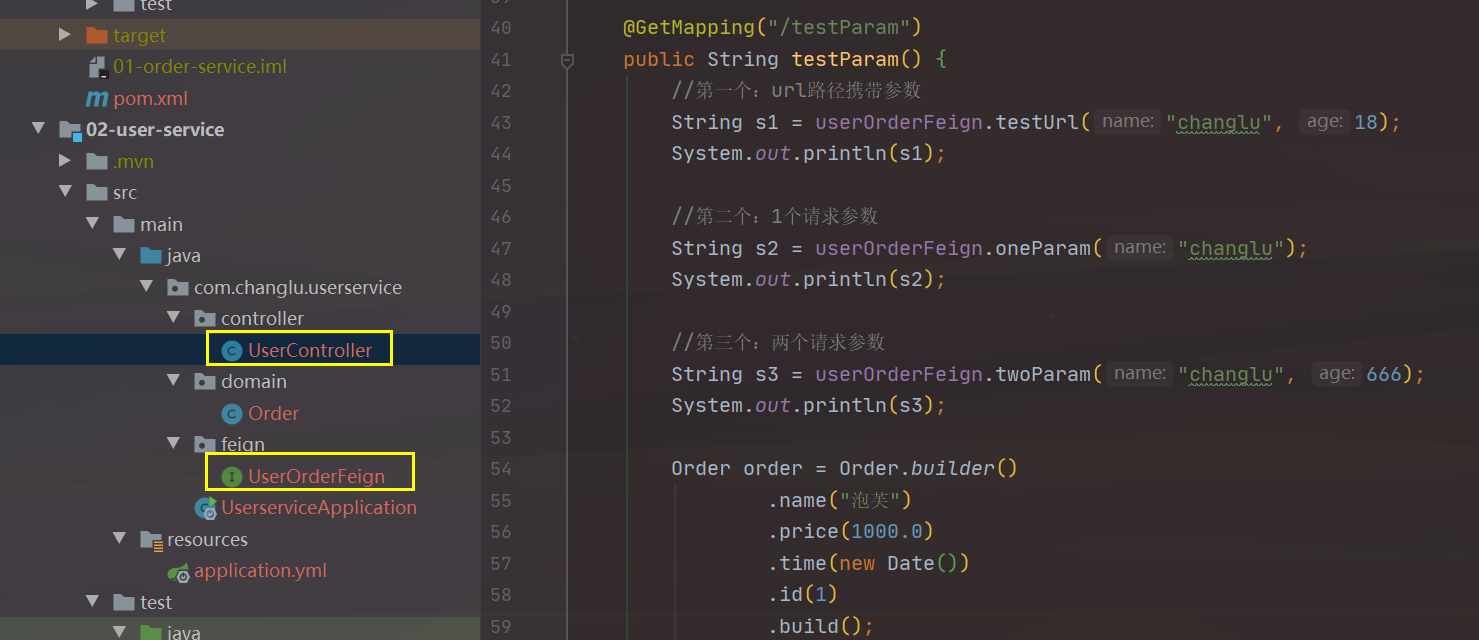Click the .mvn folder icon
Viewport: 1479px width, 640px height.
(96, 161)
